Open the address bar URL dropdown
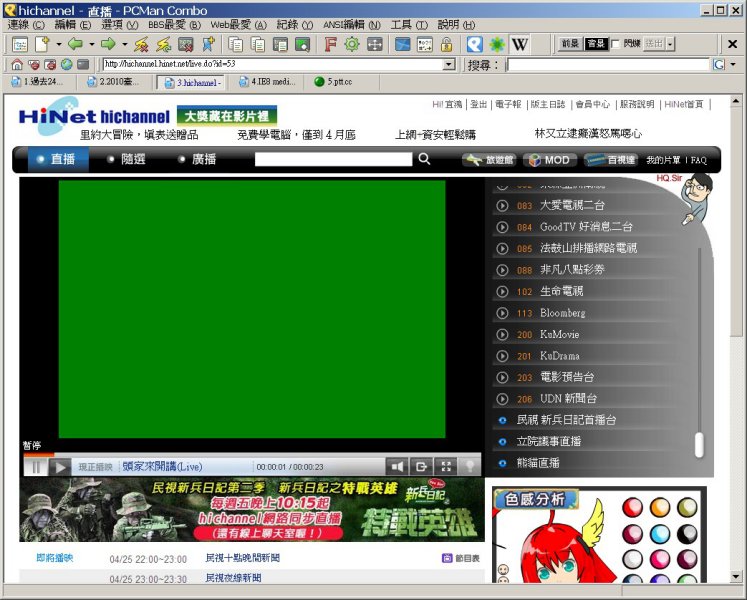 pos(452,64)
